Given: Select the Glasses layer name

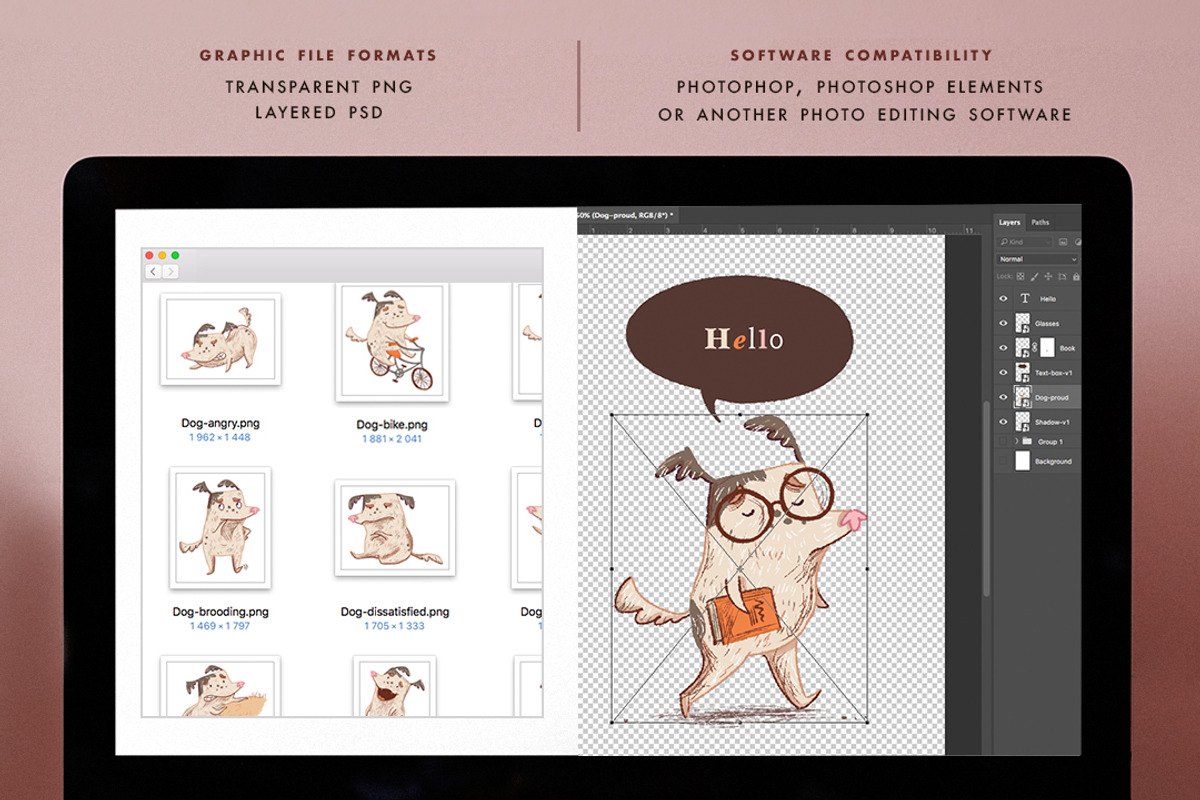Looking at the screenshot, I should pyautogui.click(x=1047, y=324).
